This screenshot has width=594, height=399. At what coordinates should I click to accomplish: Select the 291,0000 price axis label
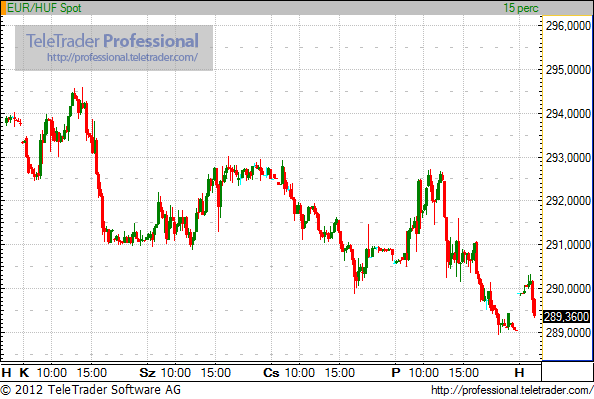pyautogui.click(x=568, y=245)
